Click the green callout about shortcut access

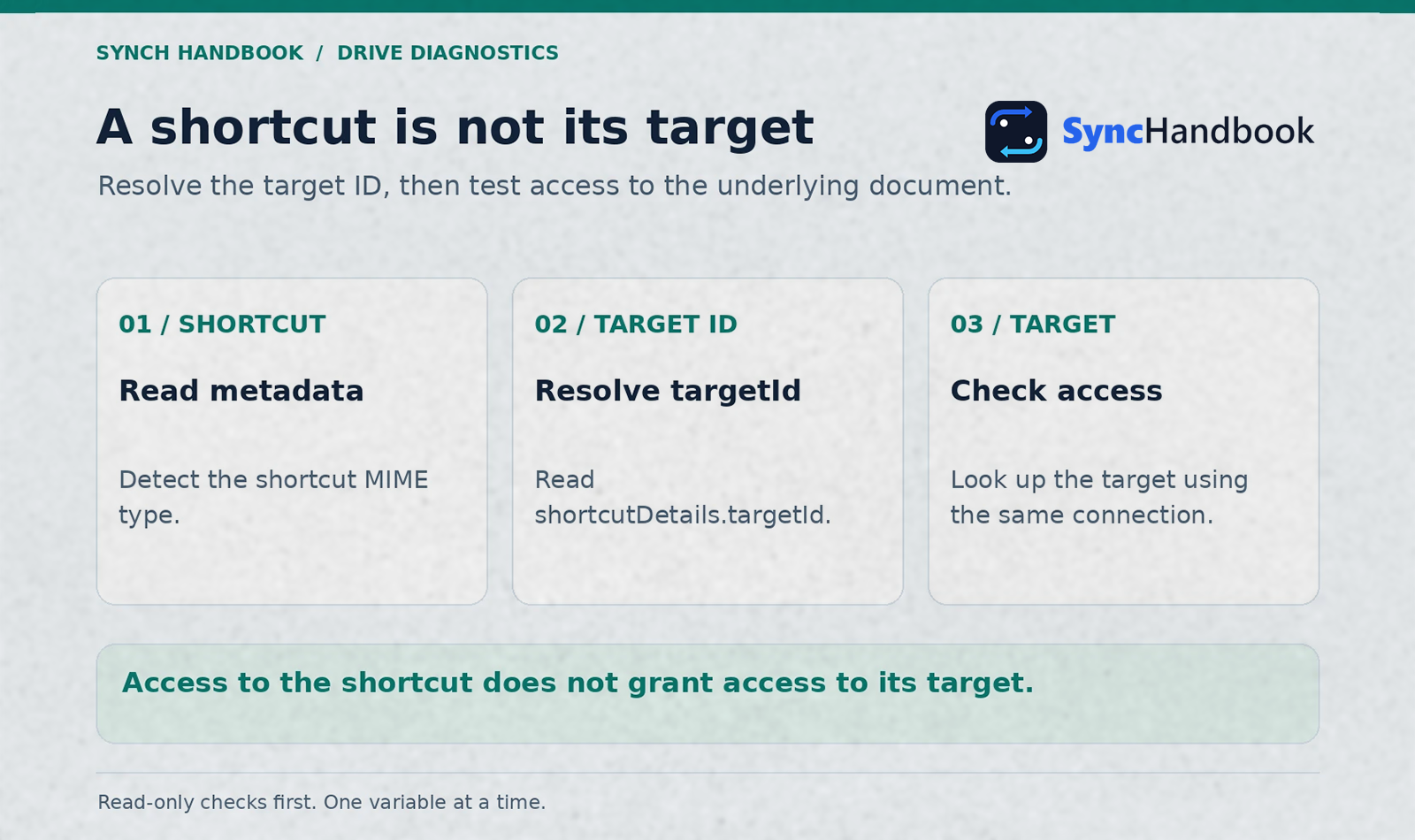[x=707, y=693]
